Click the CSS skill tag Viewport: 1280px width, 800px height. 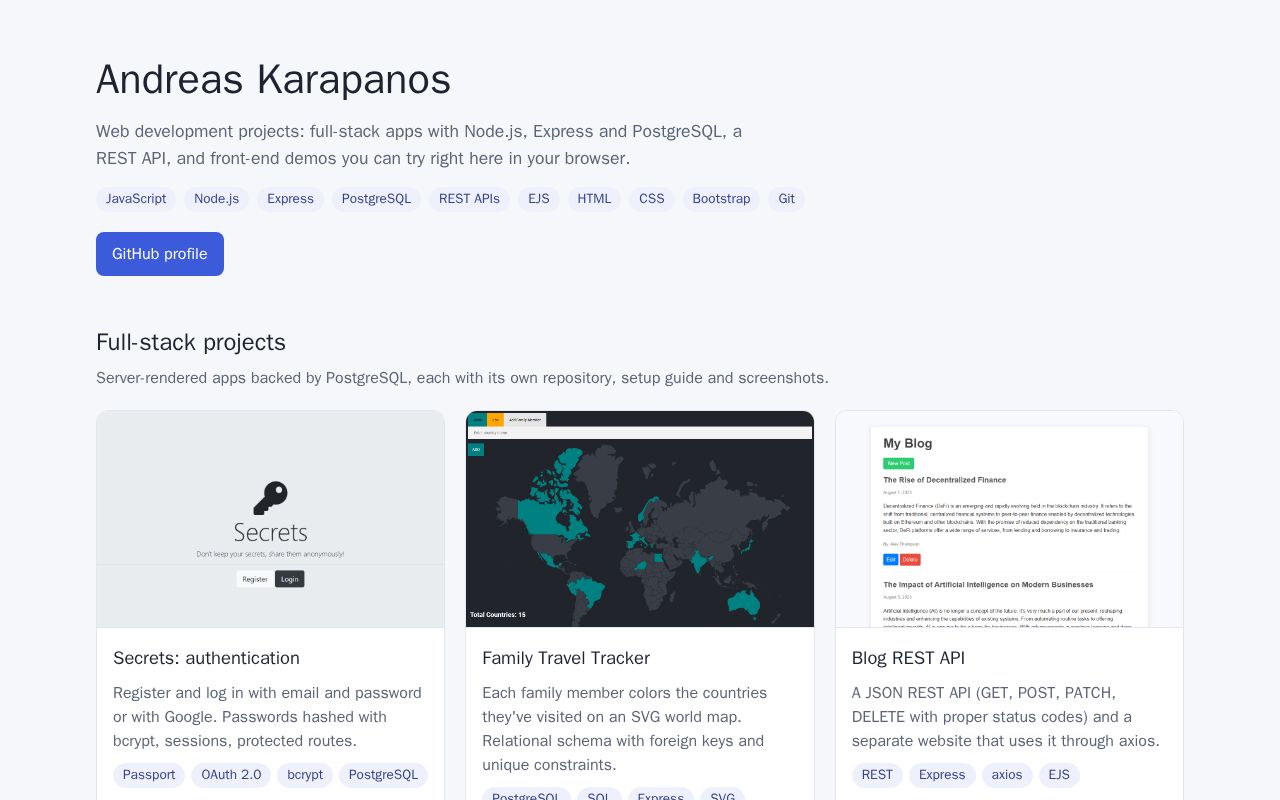652,199
